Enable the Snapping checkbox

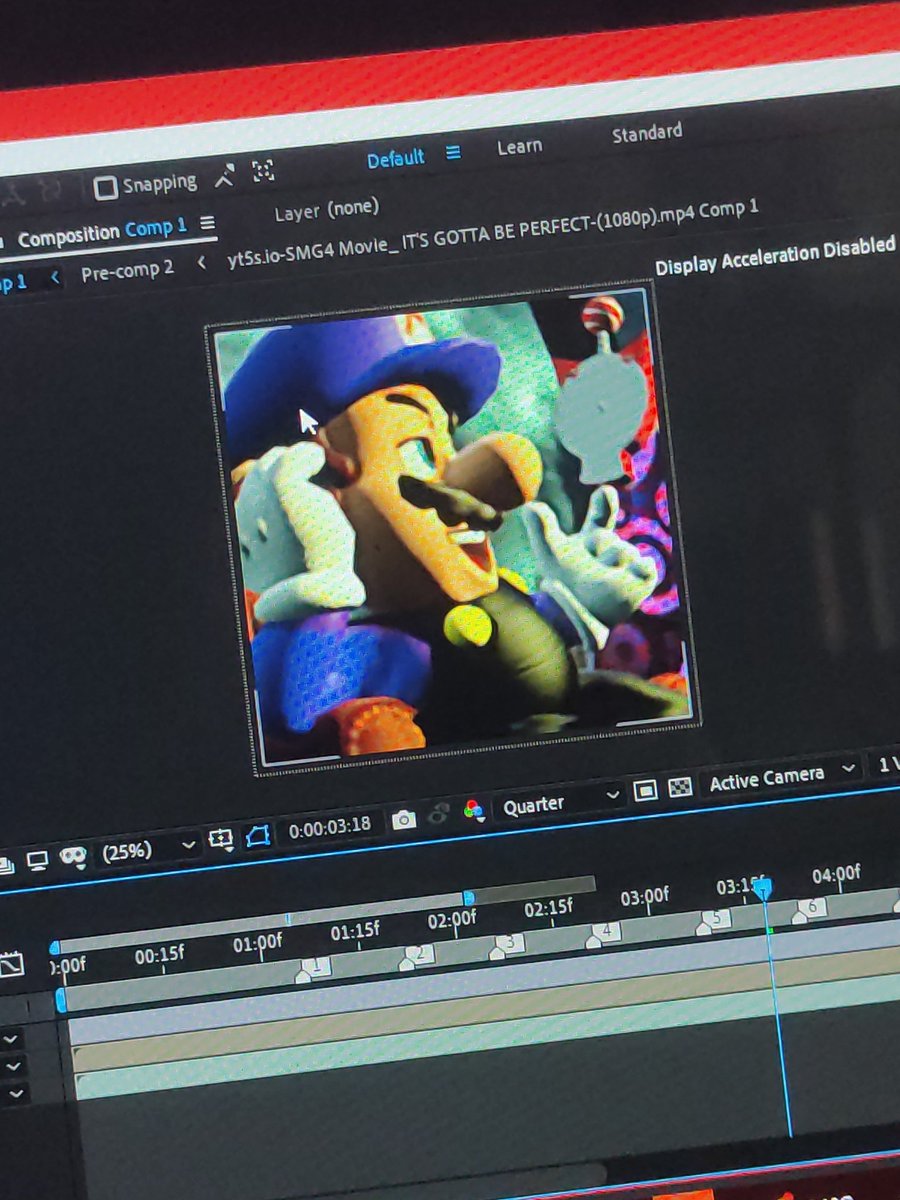click(x=105, y=187)
